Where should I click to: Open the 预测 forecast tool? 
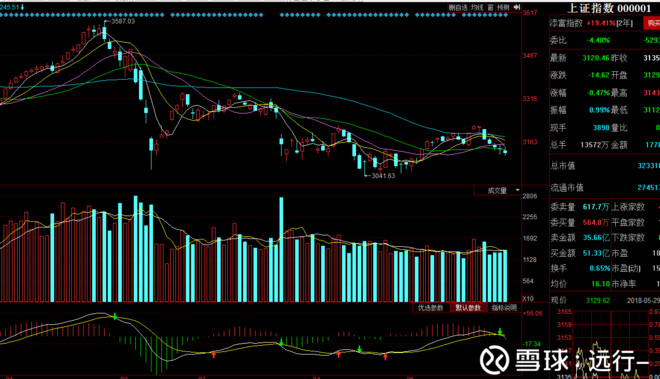tap(503, 8)
